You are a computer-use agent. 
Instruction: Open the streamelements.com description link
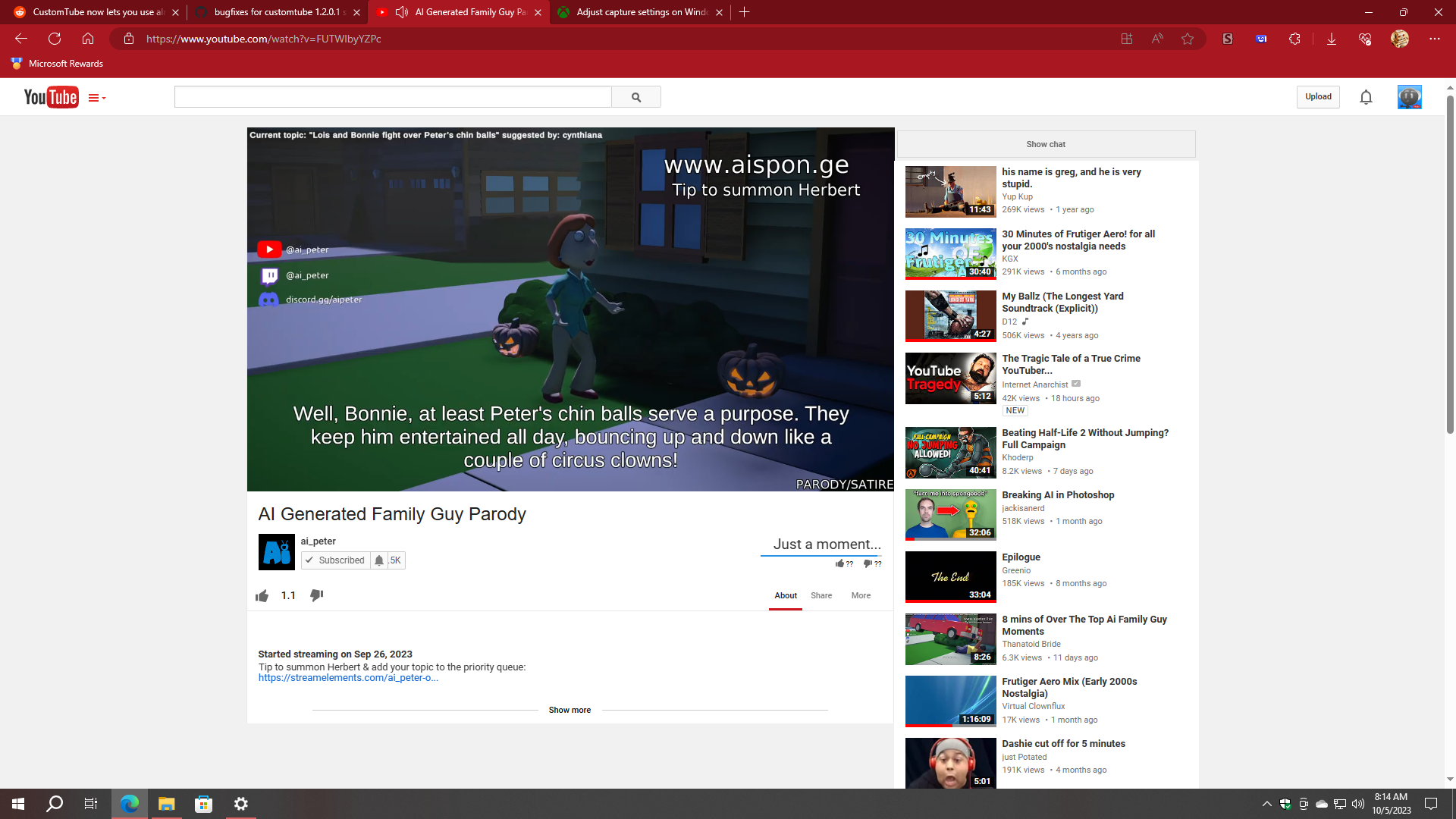[348, 678]
